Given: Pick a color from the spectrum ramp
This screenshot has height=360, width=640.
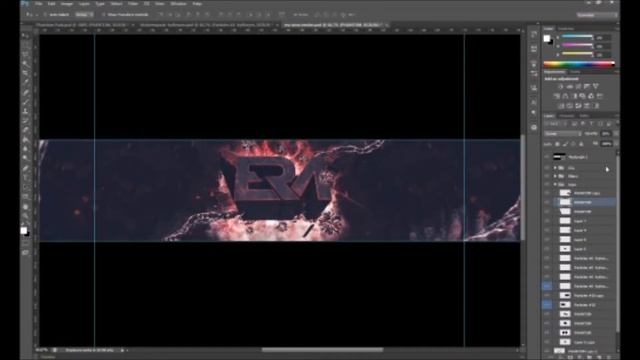Looking at the screenshot, I should (579, 64).
